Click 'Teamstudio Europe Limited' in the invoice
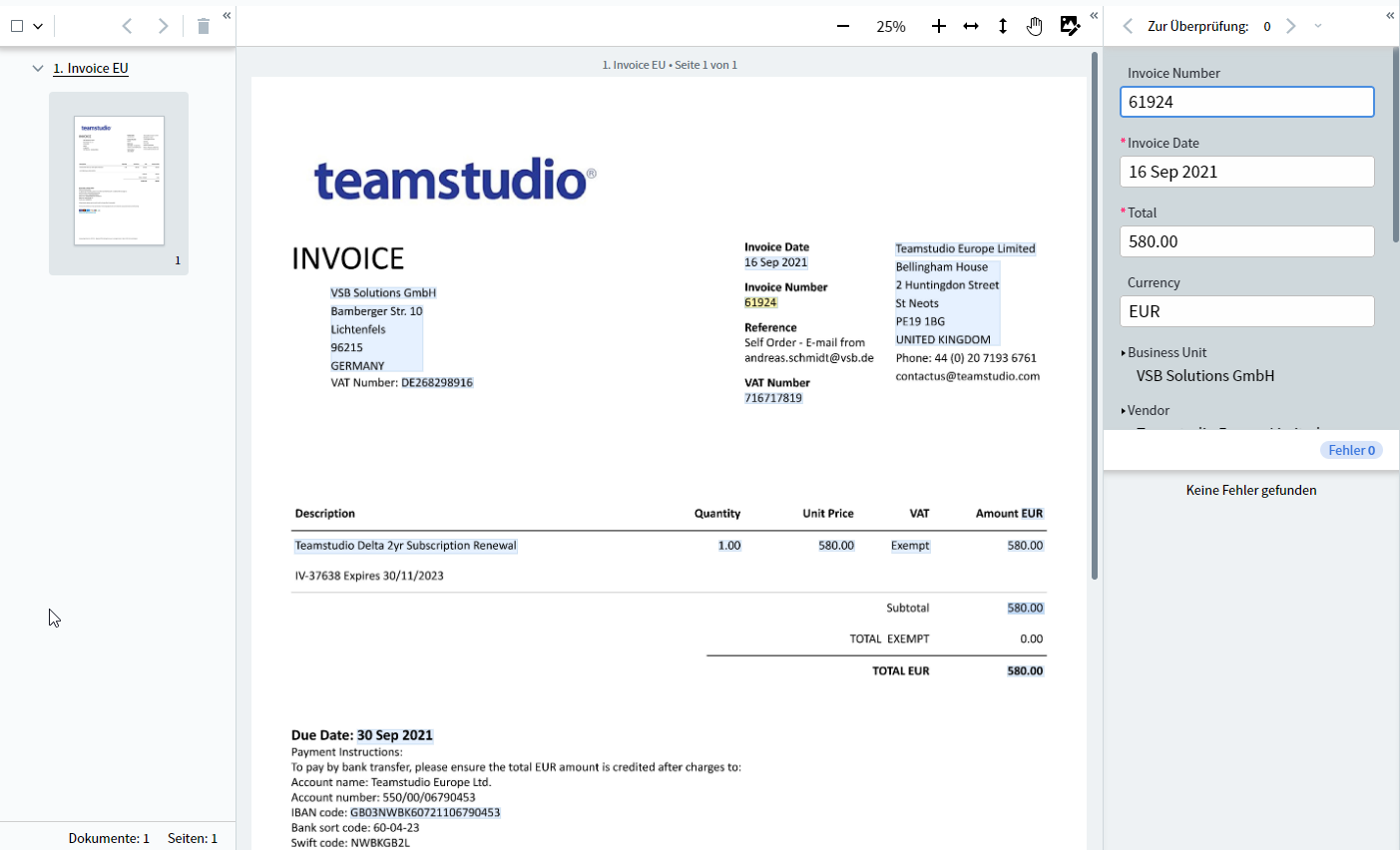Viewport: 1400px width, 850px height. [965, 248]
